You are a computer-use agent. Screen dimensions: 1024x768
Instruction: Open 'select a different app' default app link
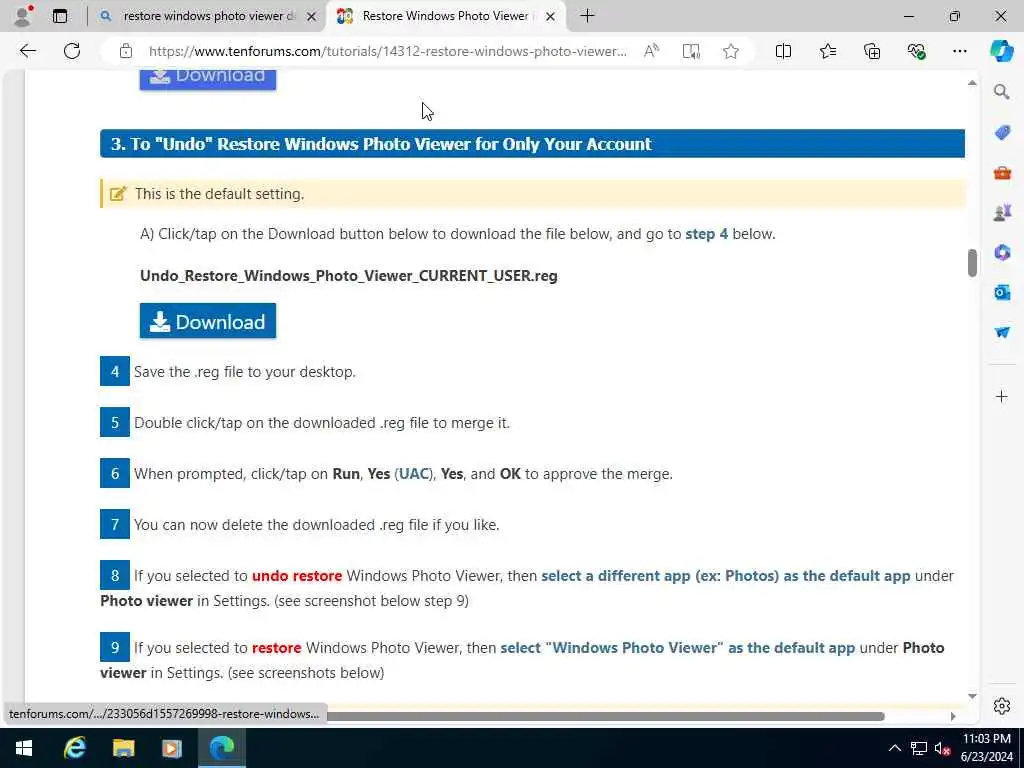726,576
